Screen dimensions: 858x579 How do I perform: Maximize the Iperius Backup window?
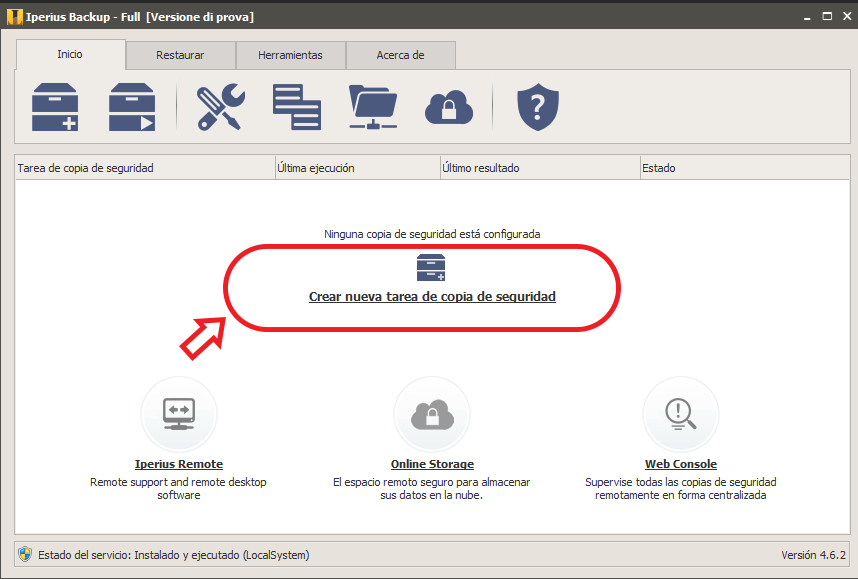click(827, 16)
